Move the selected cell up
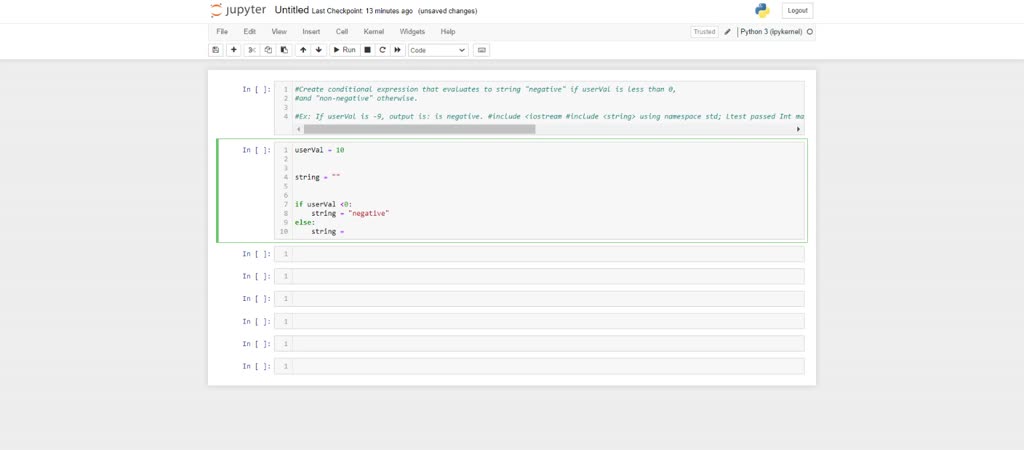 pos(303,50)
